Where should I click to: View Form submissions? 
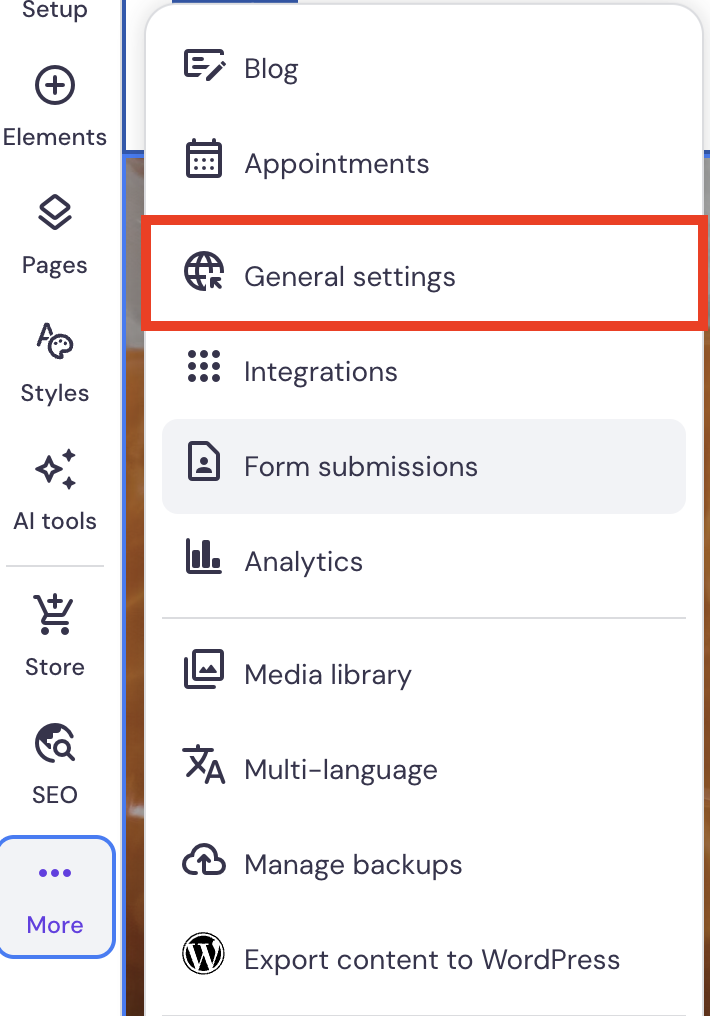361,465
